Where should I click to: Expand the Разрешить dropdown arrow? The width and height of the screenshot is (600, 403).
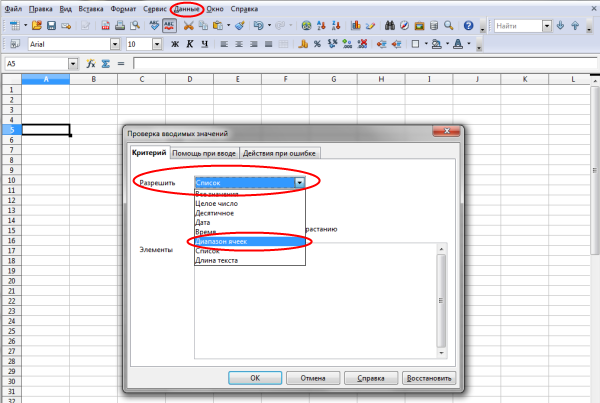[x=300, y=183]
